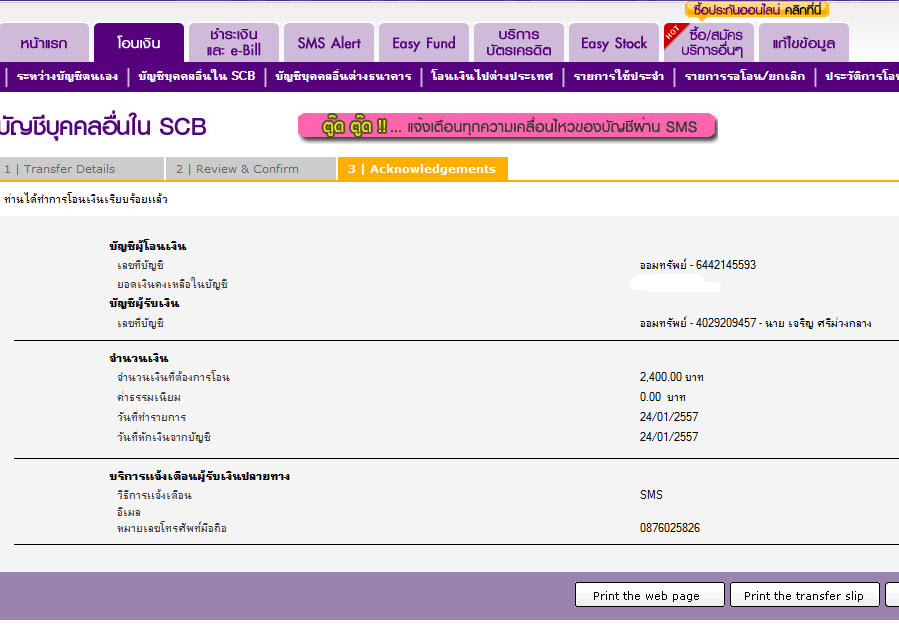Click the 0.00 บาท fee value
Screen dimensions: 899x625
pos(662,397)
